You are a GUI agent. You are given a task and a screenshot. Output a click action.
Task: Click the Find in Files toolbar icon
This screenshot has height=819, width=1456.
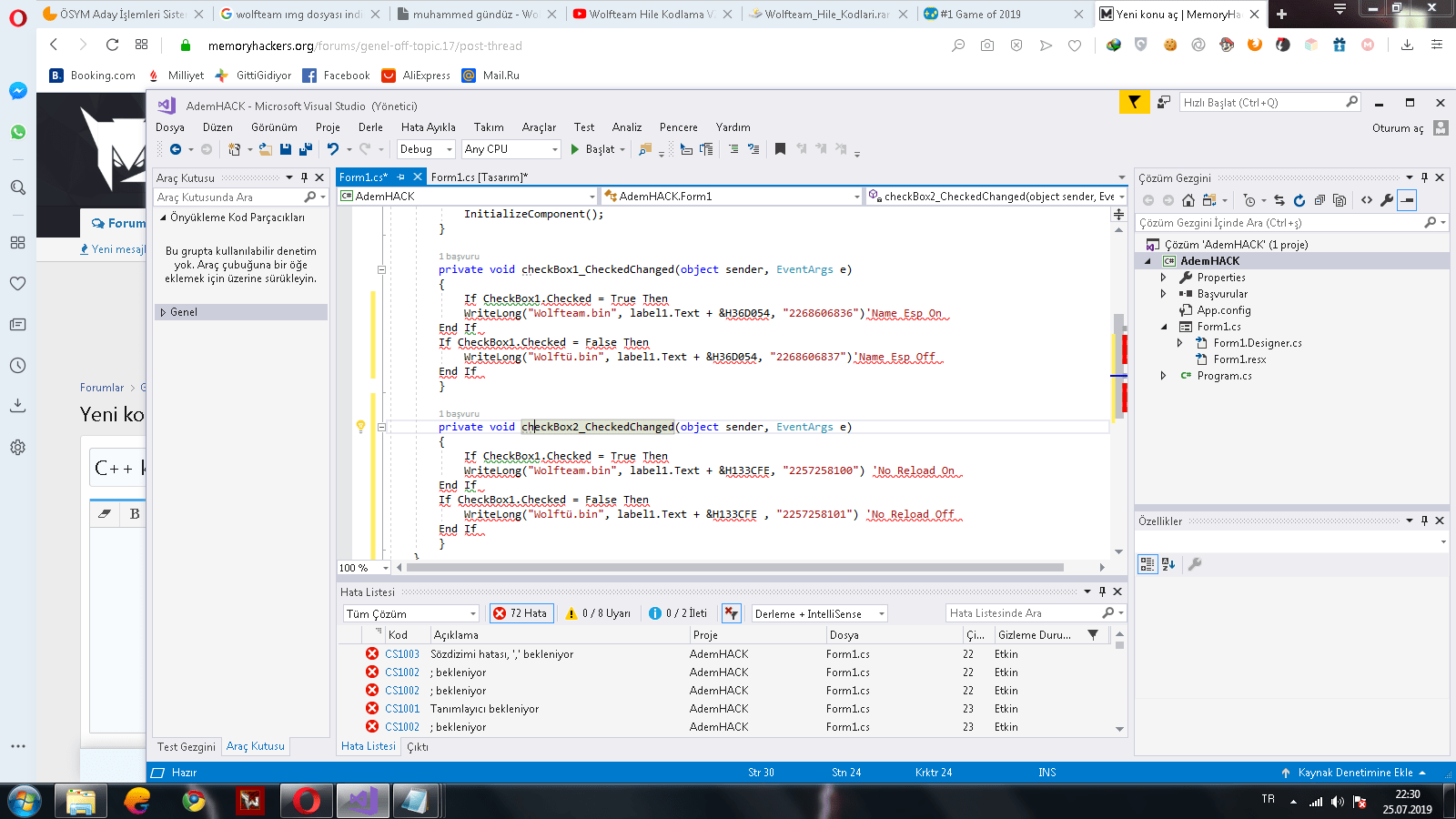tap(646, 149)
